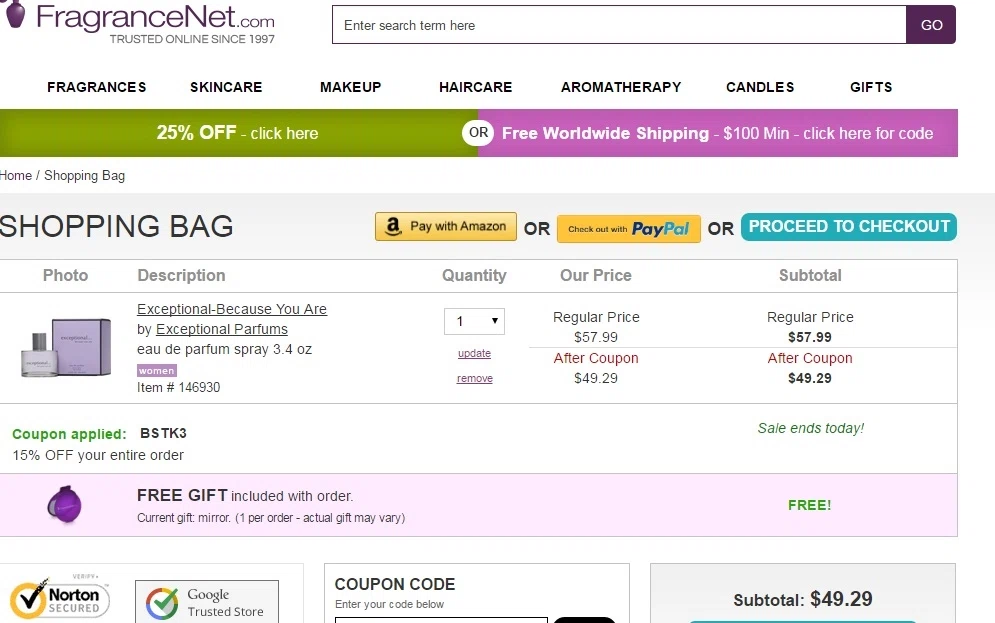
Task: Click PROCEED TO CHECKOUT button
Action: (848, 226)
